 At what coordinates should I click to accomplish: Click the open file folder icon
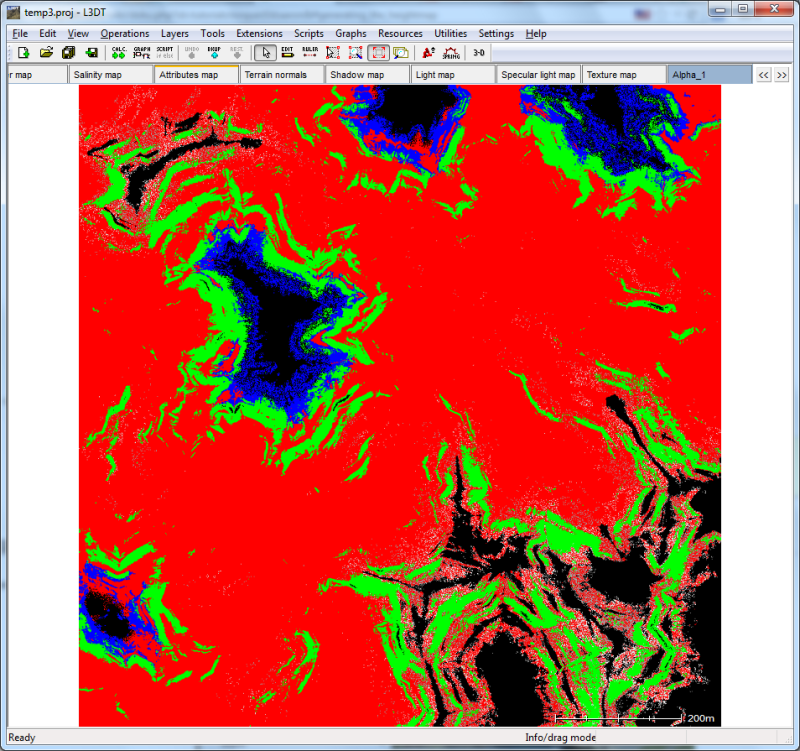pyautogui.click(x=46, y=53)
